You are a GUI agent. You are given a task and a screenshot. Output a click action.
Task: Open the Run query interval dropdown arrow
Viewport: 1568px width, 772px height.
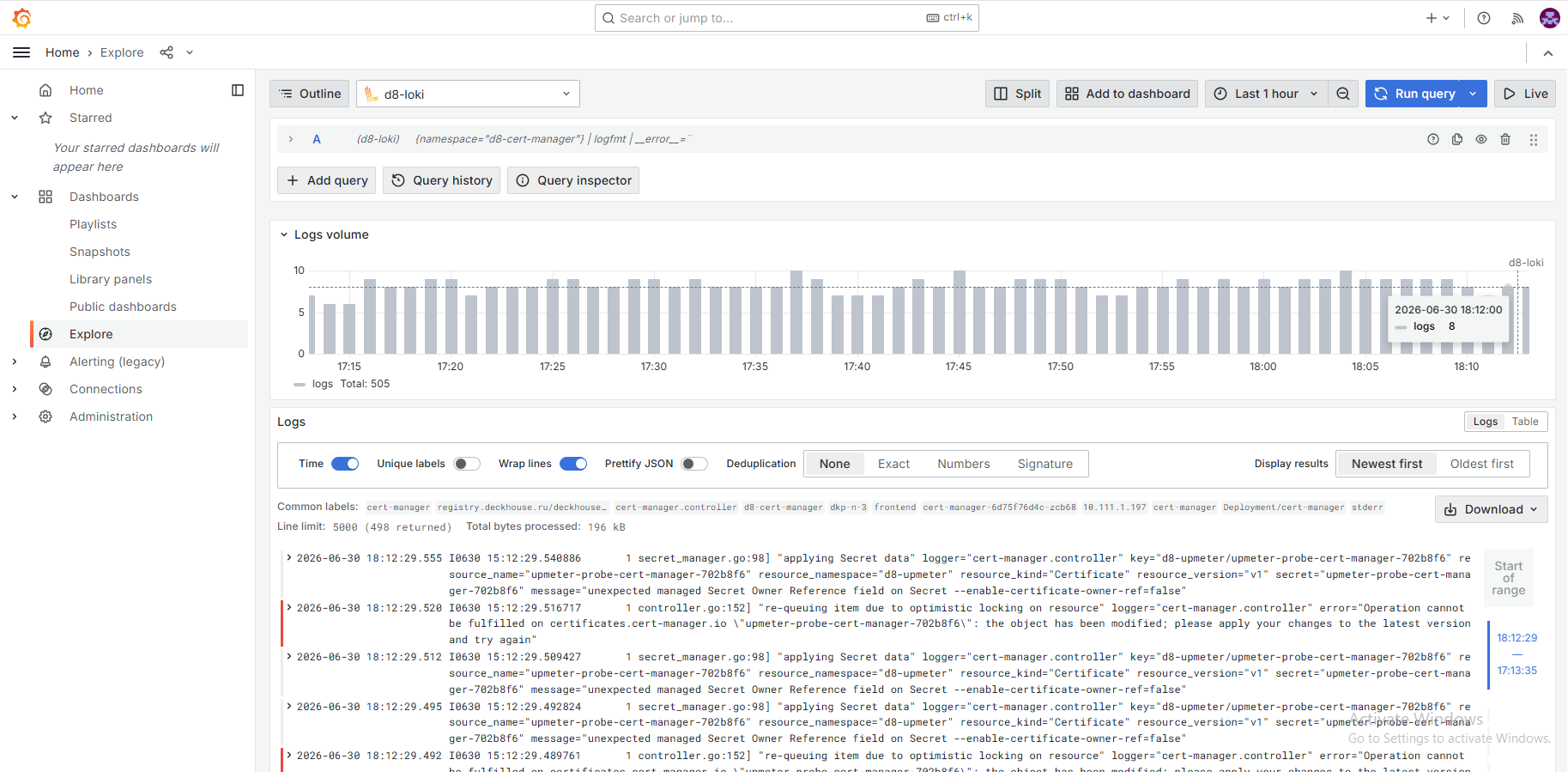pos(1473,94)
